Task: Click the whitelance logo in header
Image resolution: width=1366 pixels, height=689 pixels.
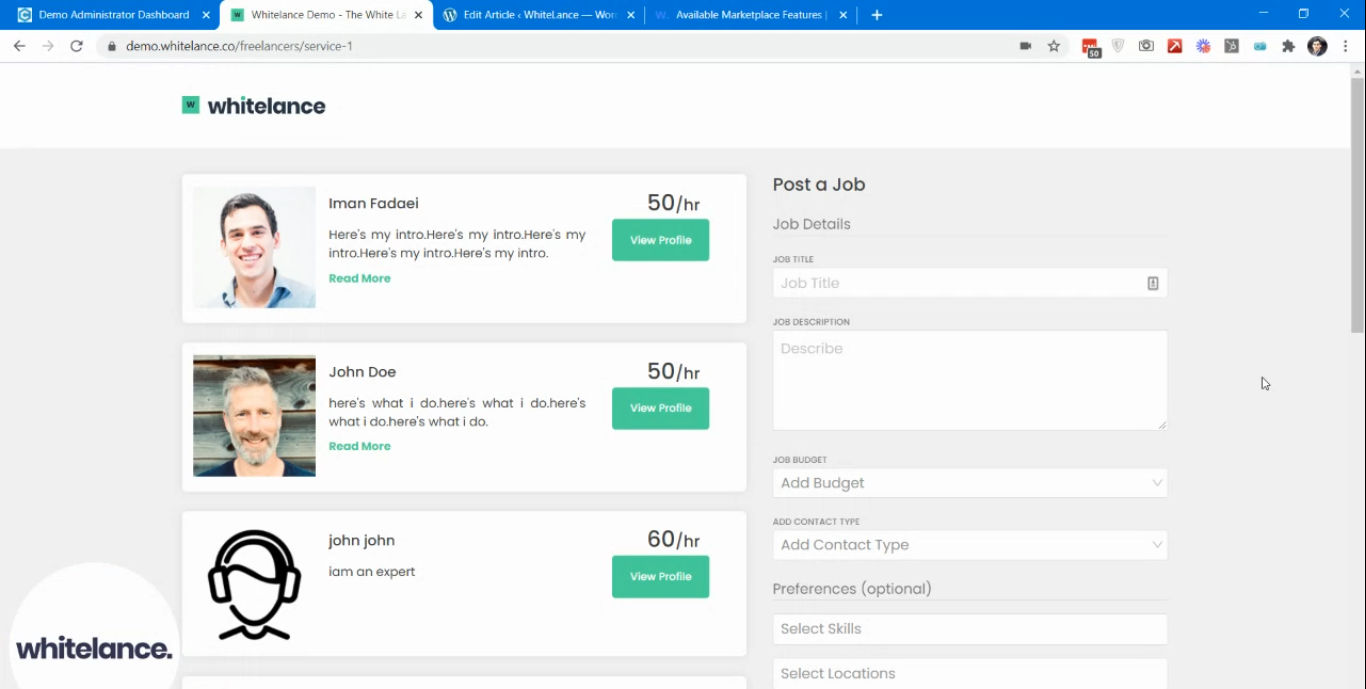Action: tap(254, 106)
